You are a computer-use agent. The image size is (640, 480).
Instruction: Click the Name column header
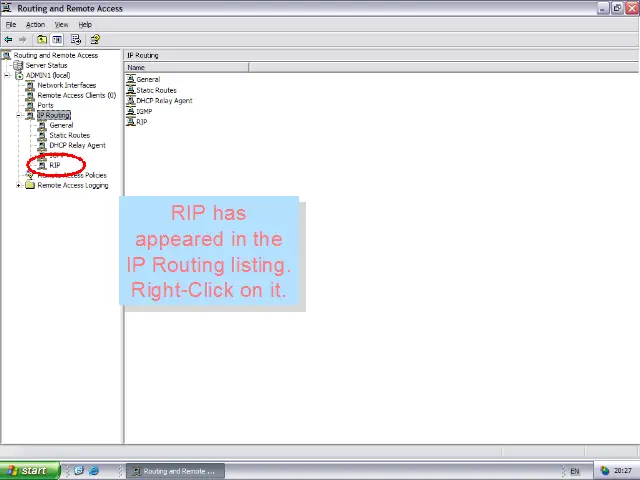point(187,67)
